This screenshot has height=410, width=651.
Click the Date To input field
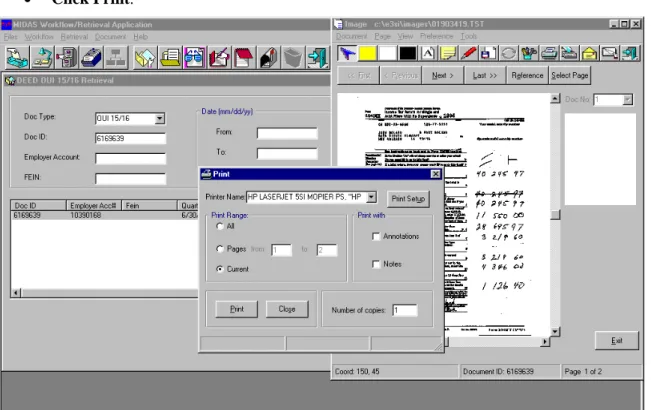pos(287,153)
